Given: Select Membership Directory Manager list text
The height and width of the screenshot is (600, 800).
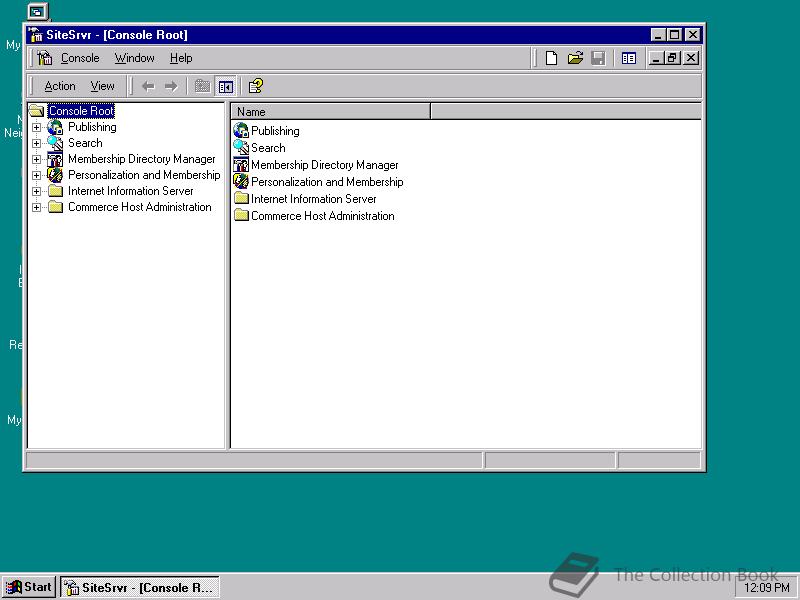Looking at the screenshot, I should tap(324, 165).
